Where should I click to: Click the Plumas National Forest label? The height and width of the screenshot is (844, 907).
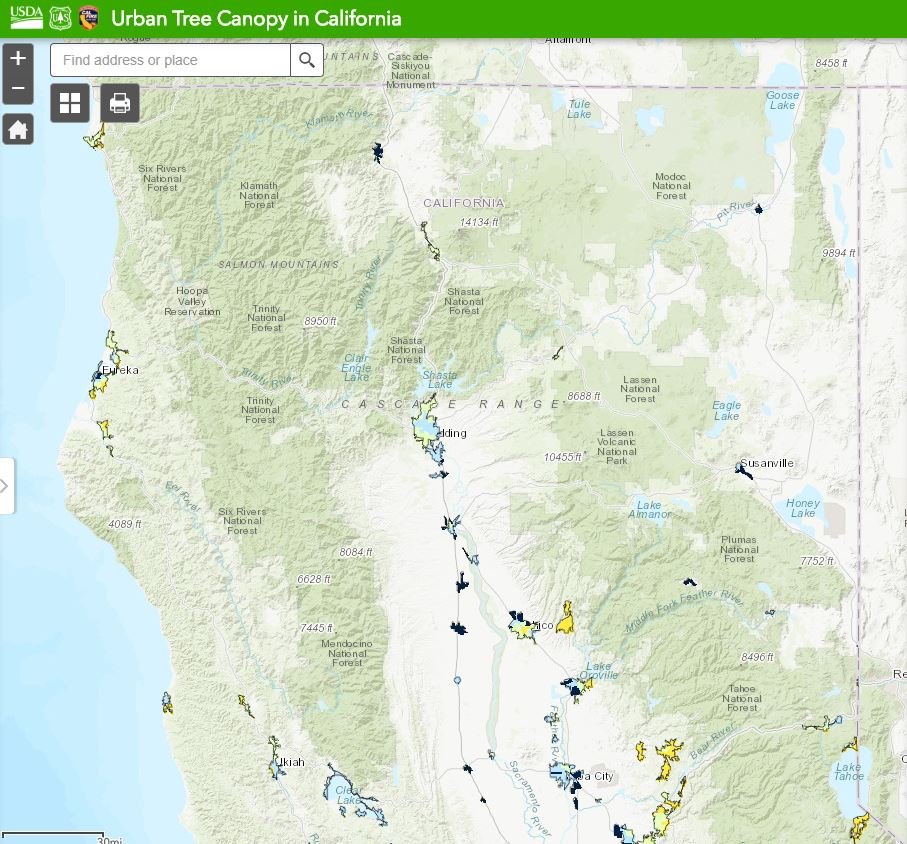click(739, 549)
